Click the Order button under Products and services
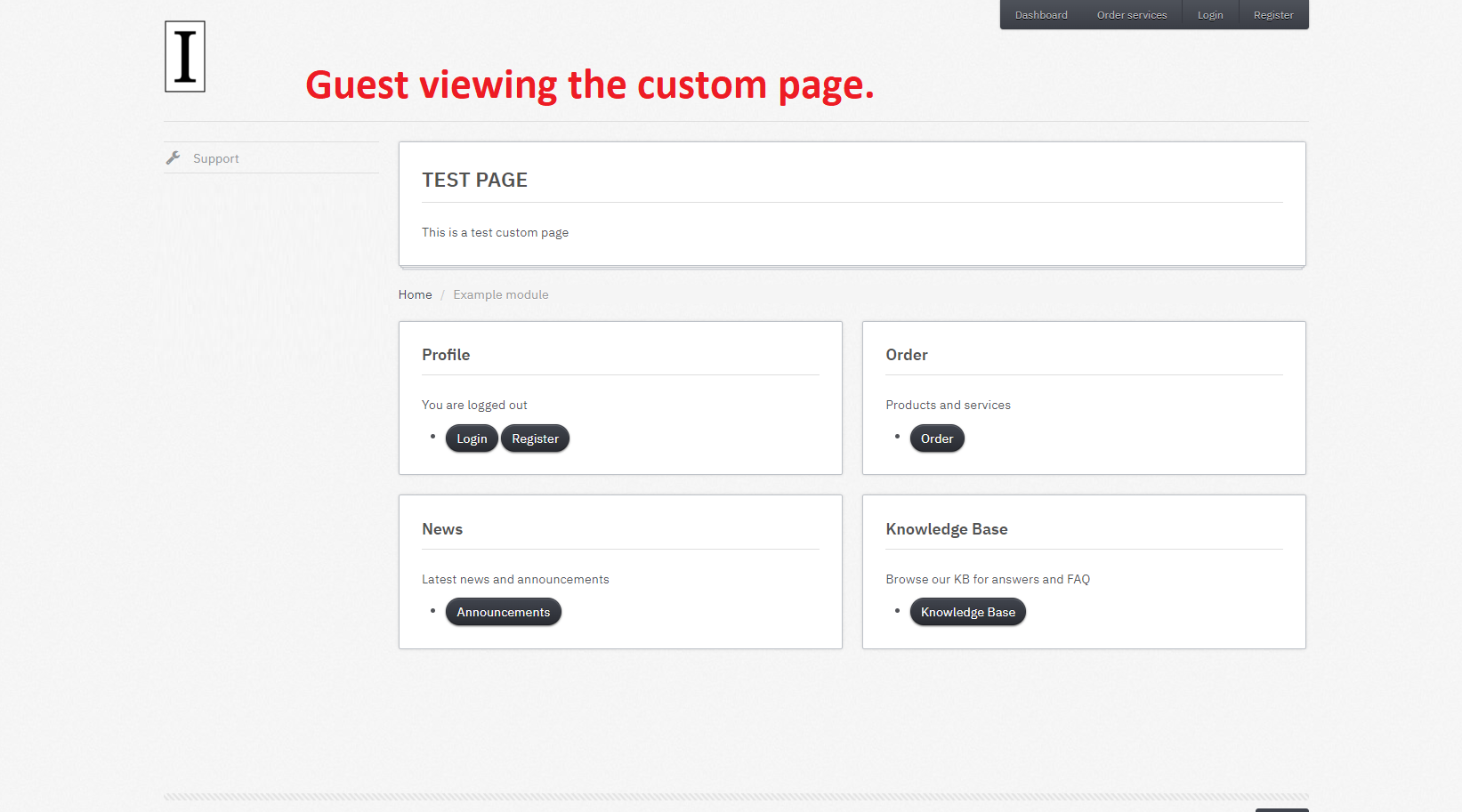The width and height of the screenshot is (1462, 812). tap(936, 438)
